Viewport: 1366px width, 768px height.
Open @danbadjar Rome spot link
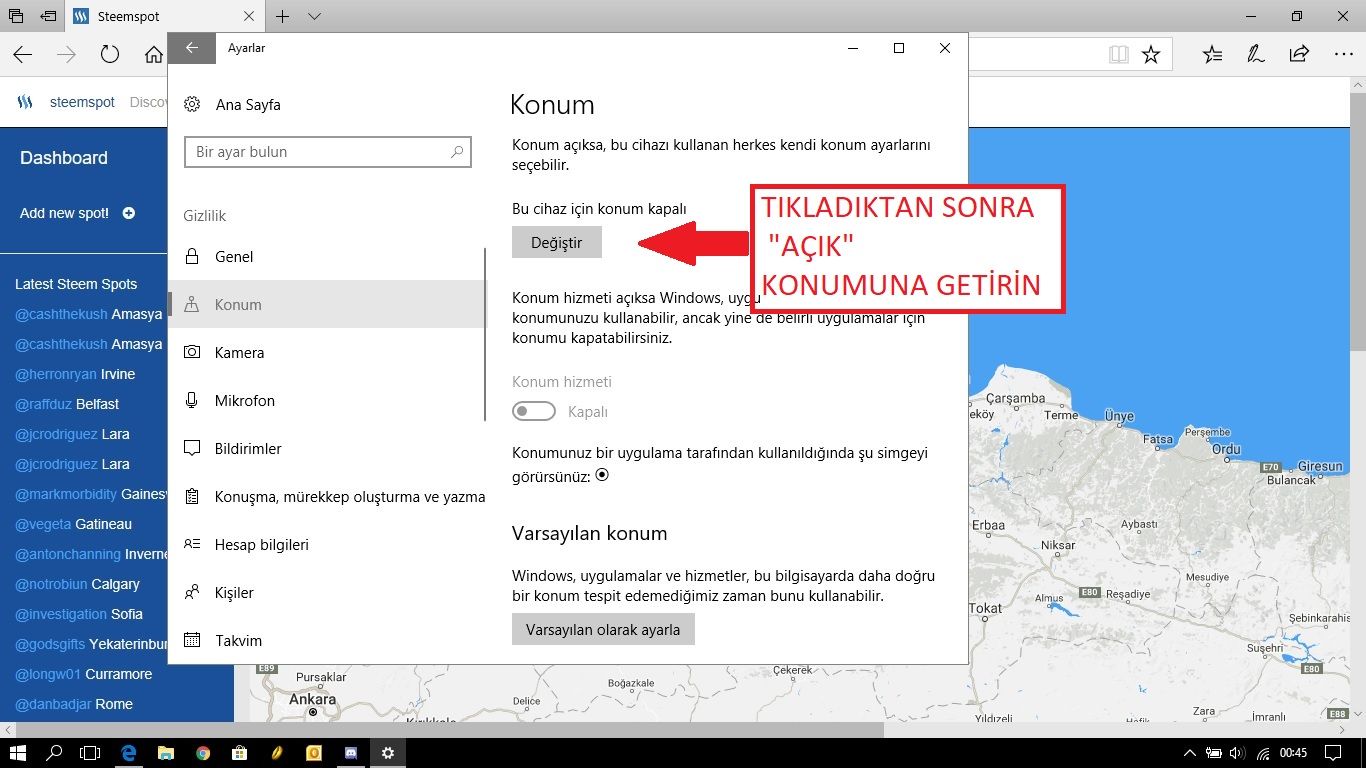[74, 704]
